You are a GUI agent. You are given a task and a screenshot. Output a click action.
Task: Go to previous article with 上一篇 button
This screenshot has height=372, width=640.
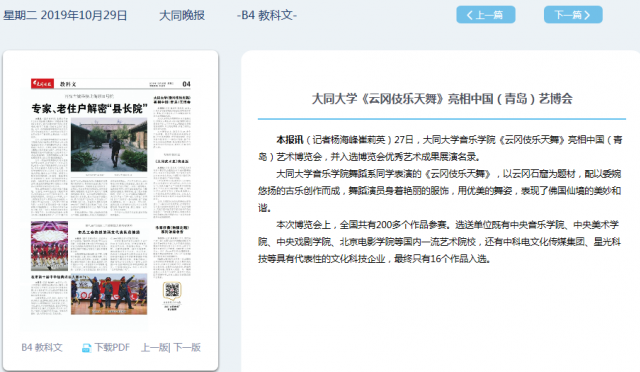click(x=486, y=15)
